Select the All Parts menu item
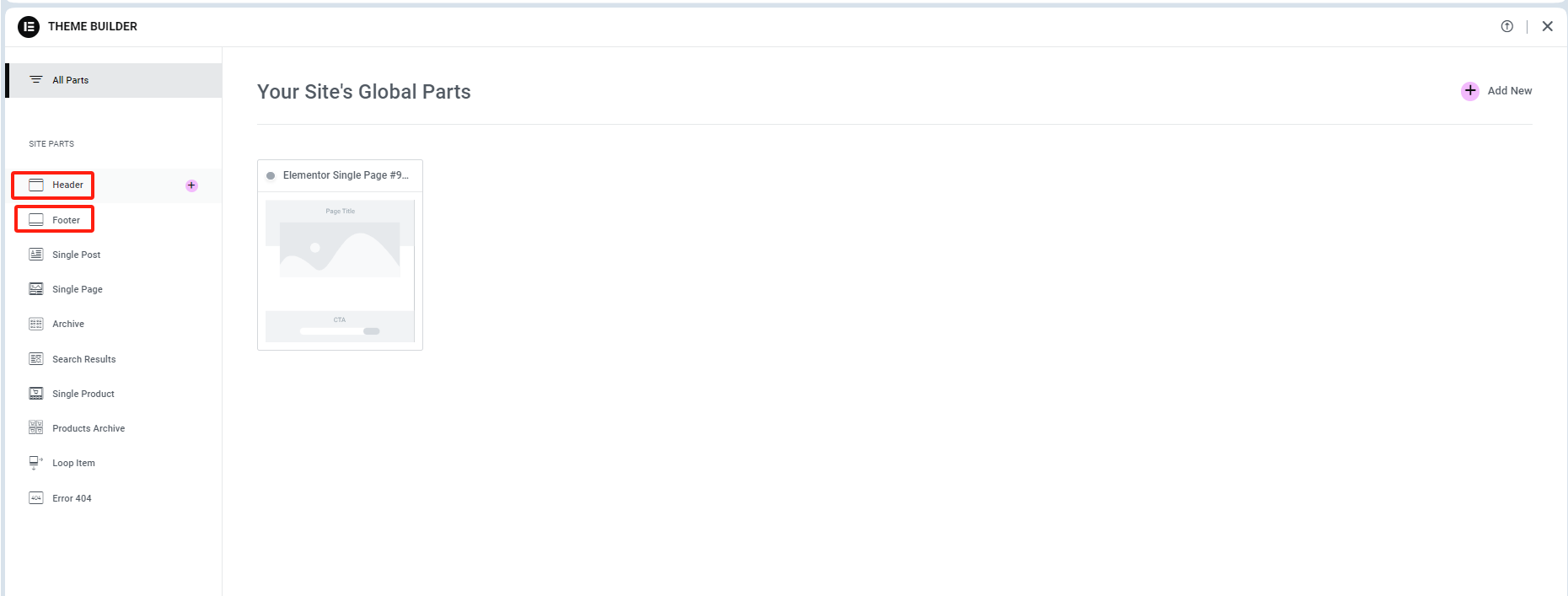The image size is (1568, 596). click(x=71, y=80)
